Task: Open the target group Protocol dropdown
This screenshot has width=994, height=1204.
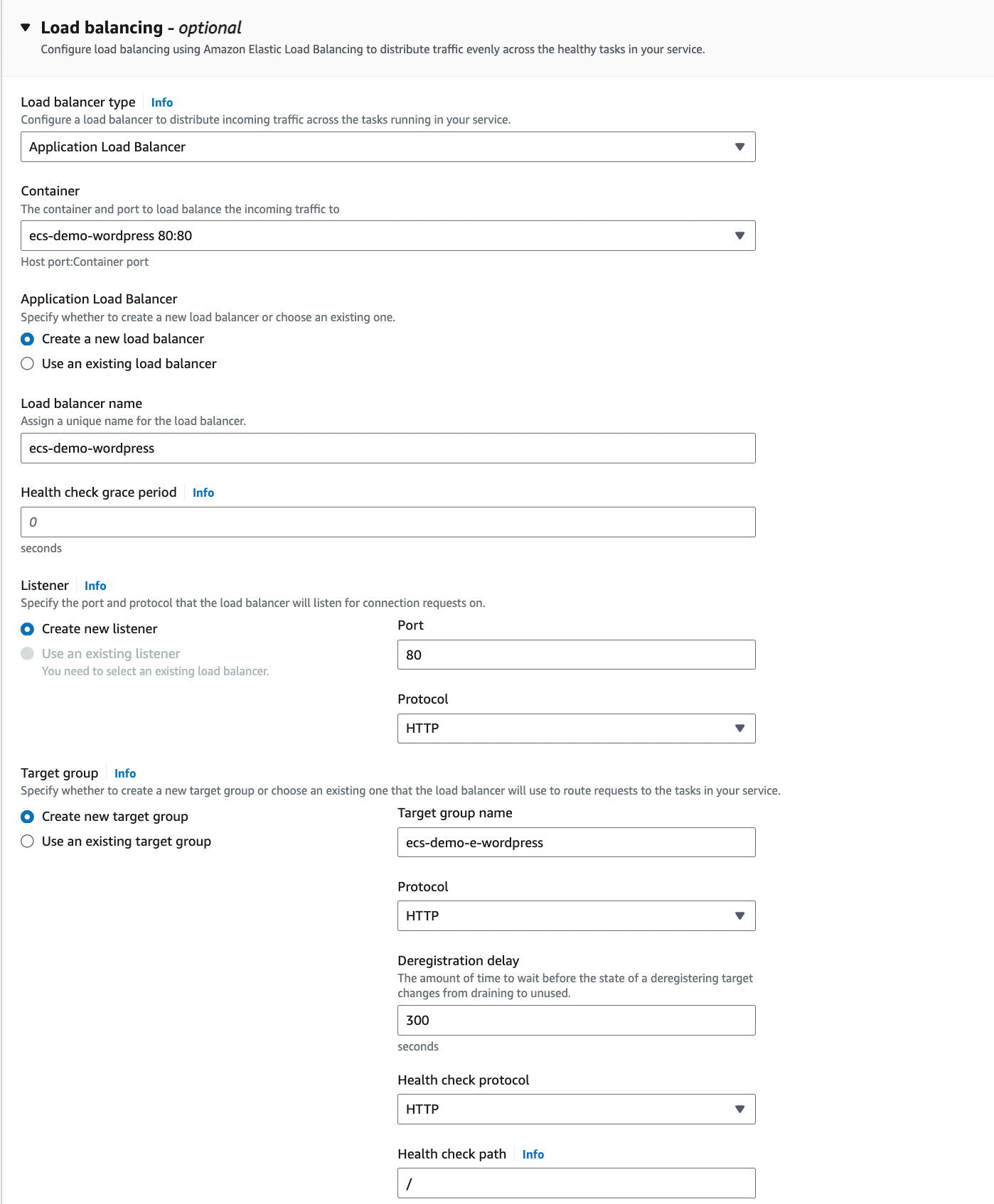Action: click(x=577, y=916)
